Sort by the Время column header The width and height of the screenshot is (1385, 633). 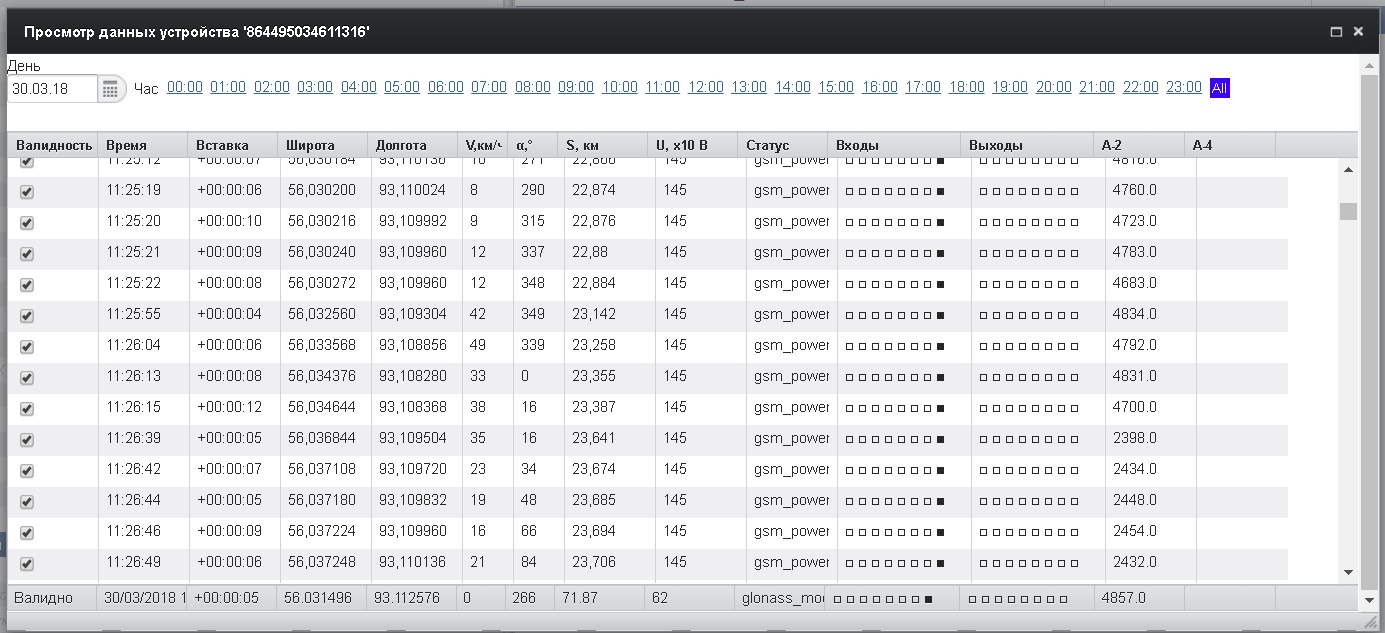(x=126, y=146)
